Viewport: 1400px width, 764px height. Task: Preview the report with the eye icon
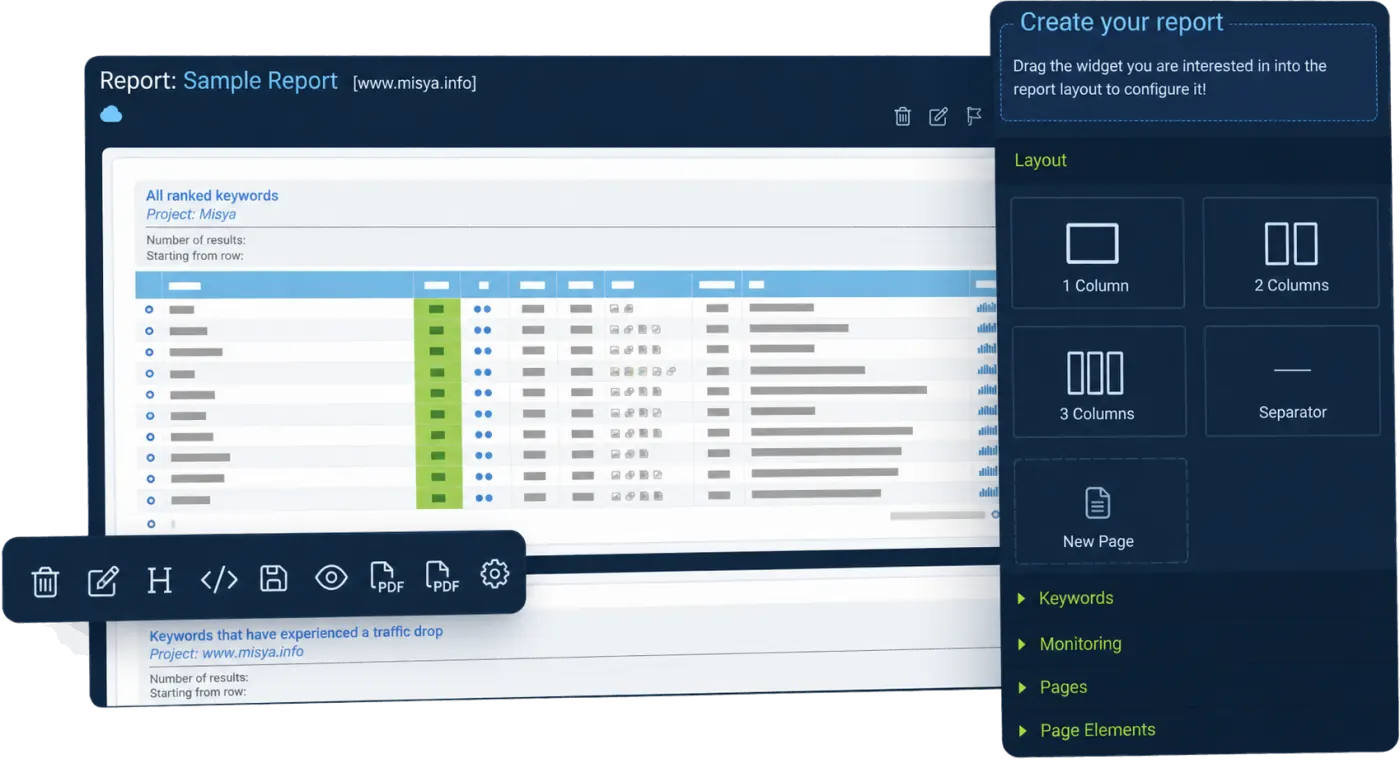(331, 577)
